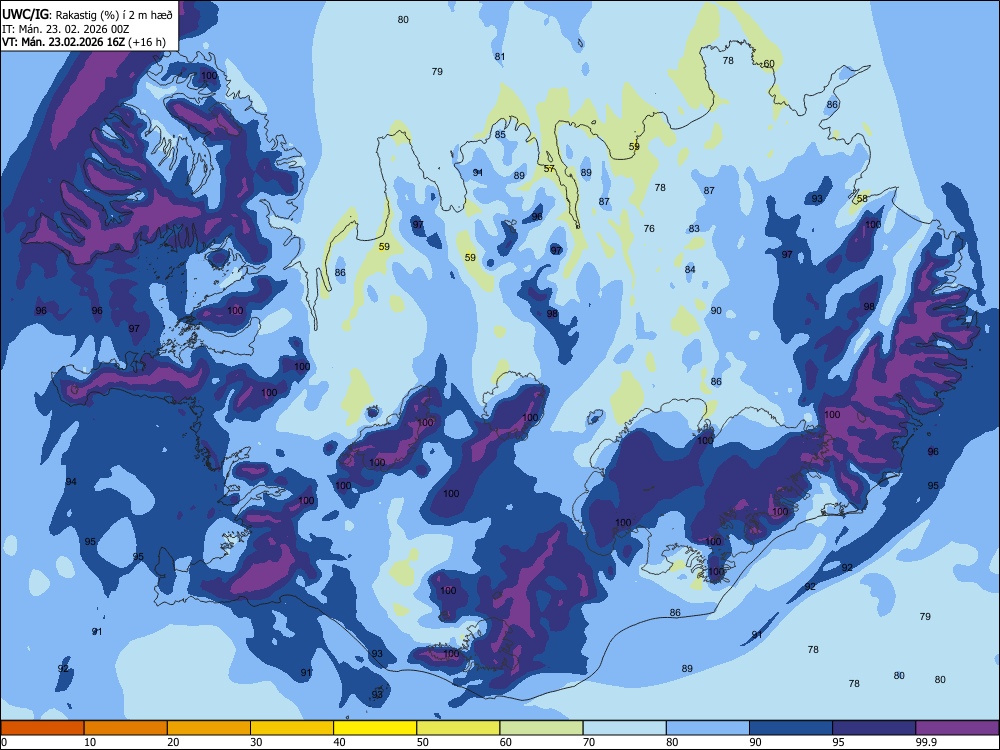Viewport: 1000px width, 750px height.
Task: Click the 60–70 light green legend swatch
Action: click(x=541, y=728)
